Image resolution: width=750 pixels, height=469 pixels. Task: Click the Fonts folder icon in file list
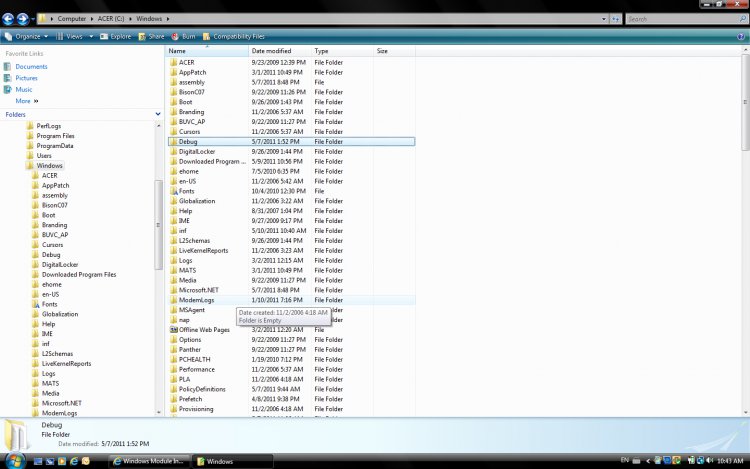coord(174,191)
